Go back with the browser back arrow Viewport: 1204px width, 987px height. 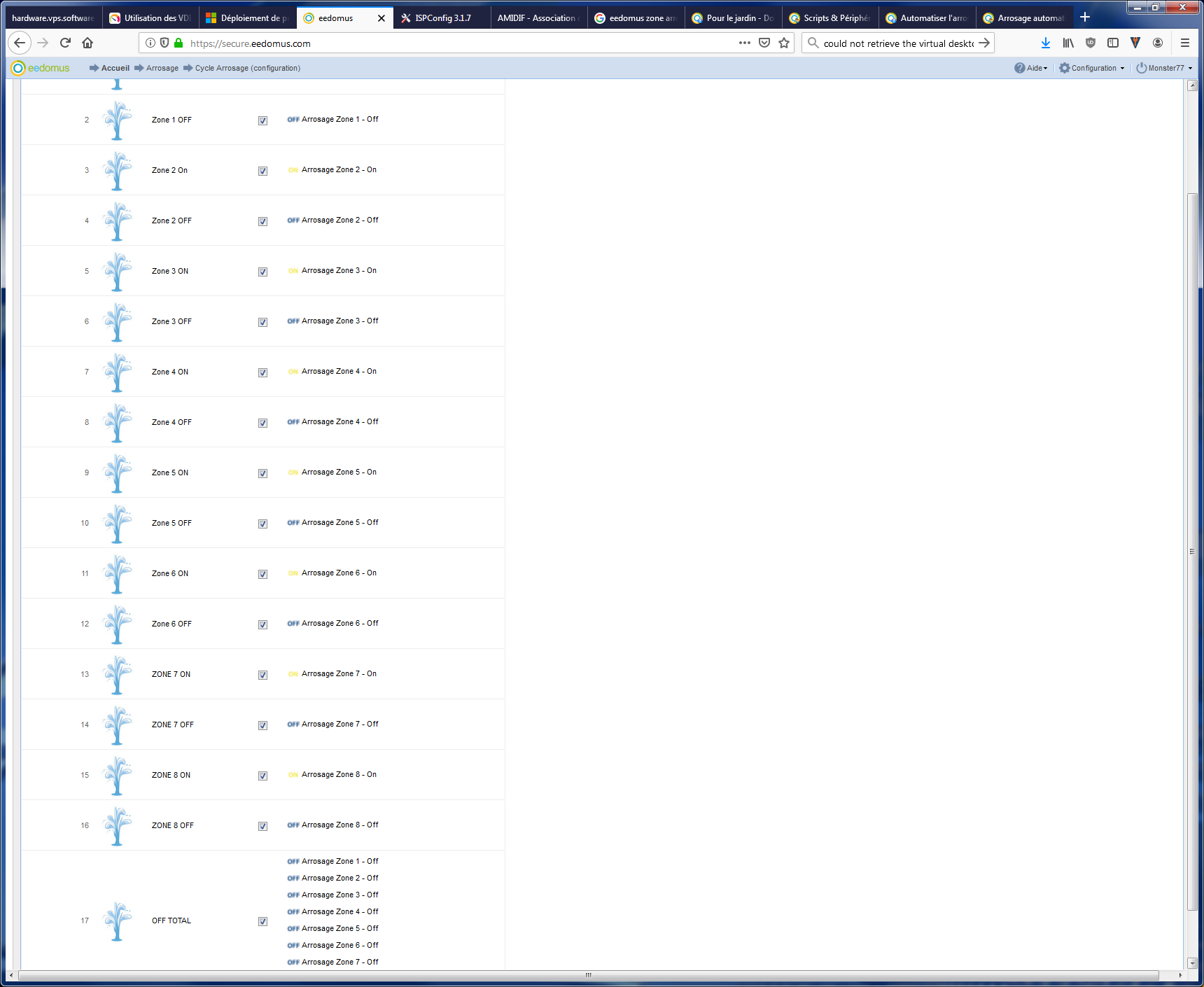pyautogui.click(x=20, y=43)
